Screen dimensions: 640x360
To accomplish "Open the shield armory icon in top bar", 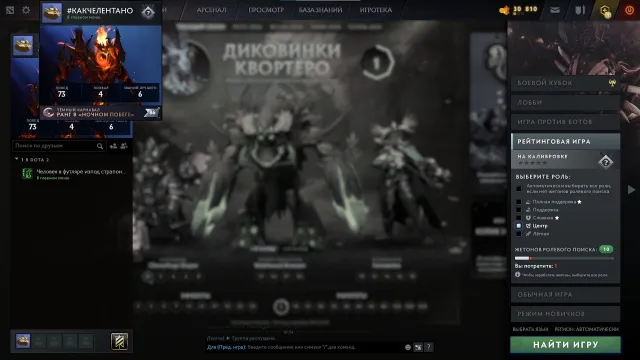I will point(580,10).
